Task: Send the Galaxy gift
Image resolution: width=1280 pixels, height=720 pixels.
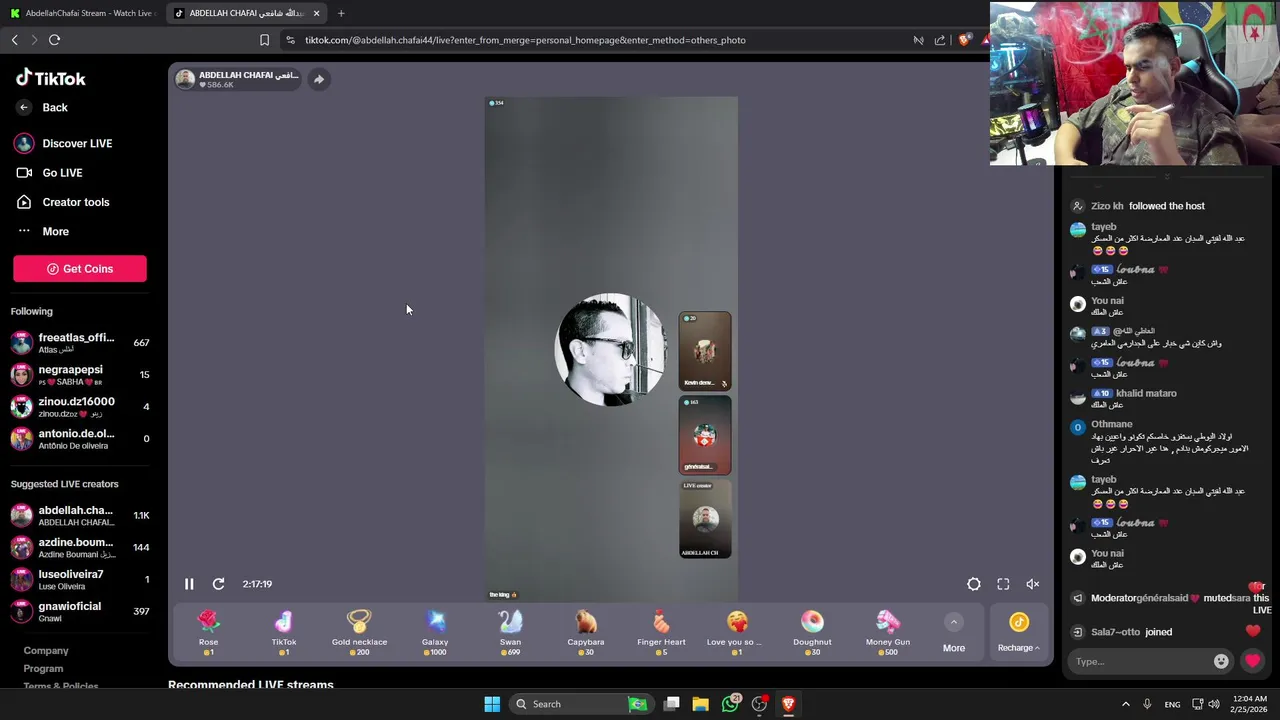Action: click(435, 633)
